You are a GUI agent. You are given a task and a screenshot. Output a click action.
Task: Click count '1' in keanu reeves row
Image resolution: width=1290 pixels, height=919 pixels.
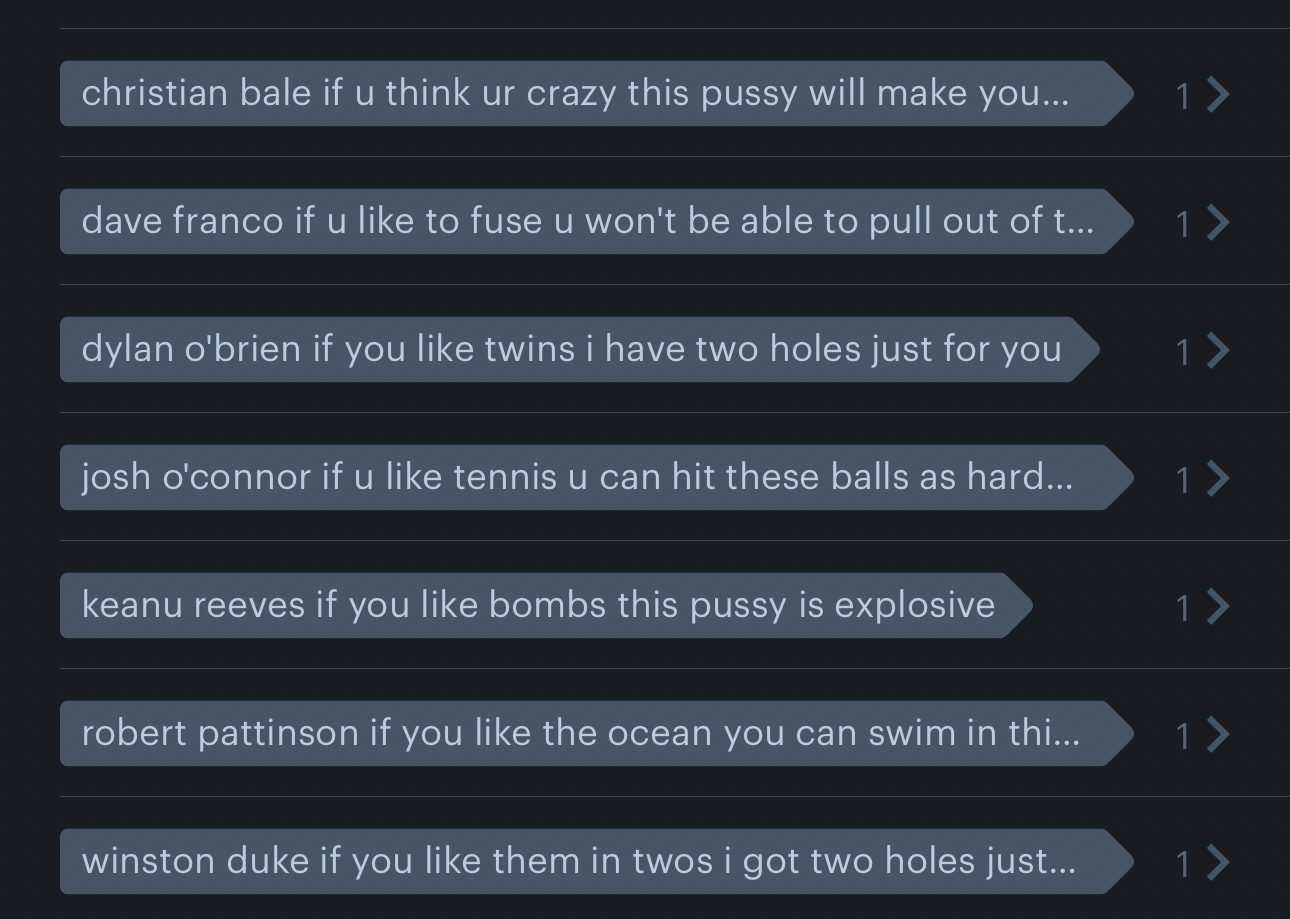click(x=1183, y=609)
